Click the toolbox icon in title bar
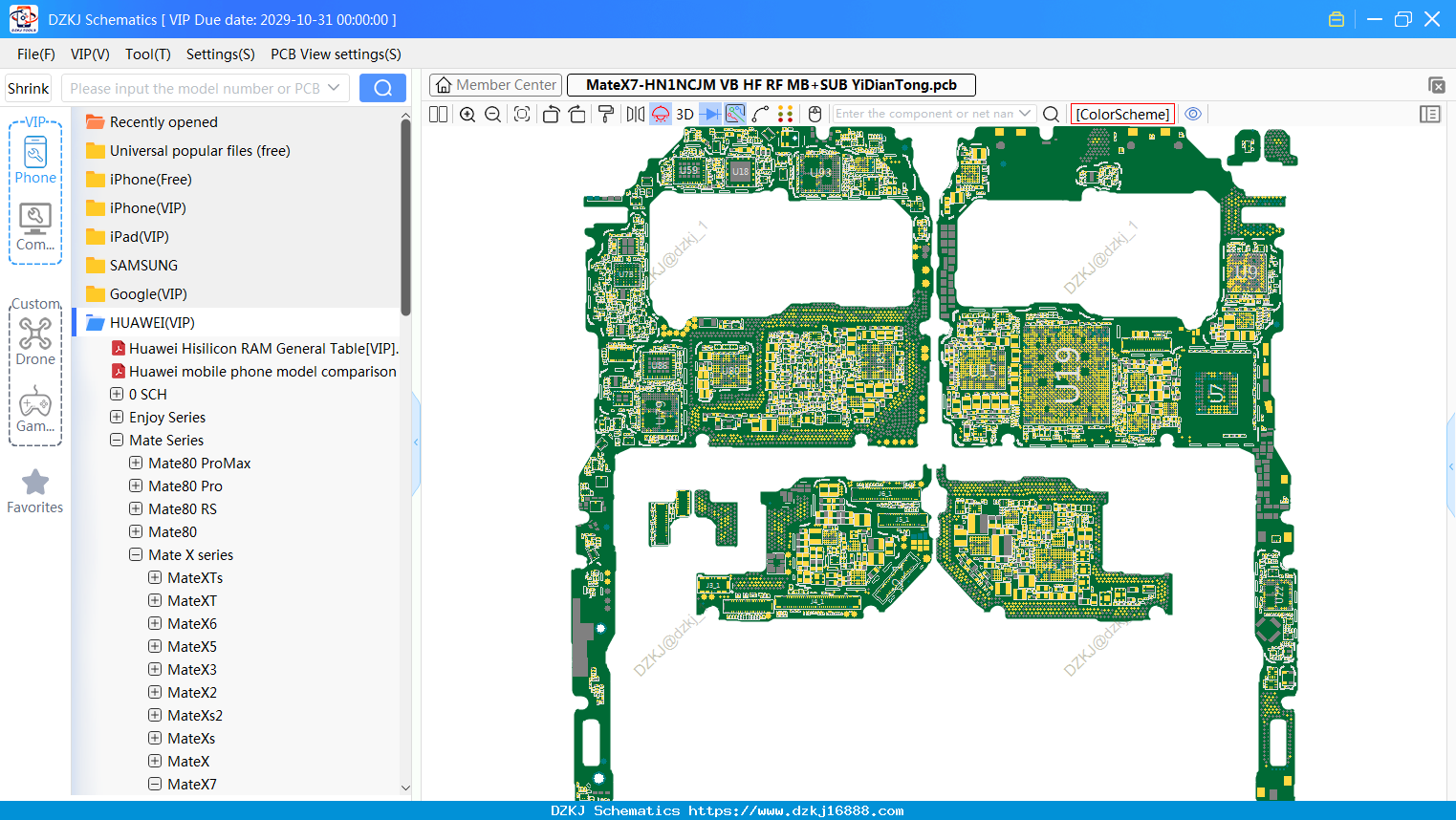The width and height of the screenshot is (1456, 820). pos(1336,19)
